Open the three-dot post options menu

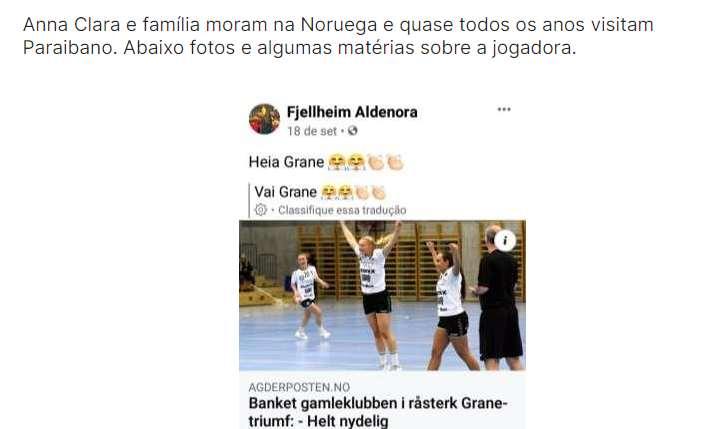(504, 110)
